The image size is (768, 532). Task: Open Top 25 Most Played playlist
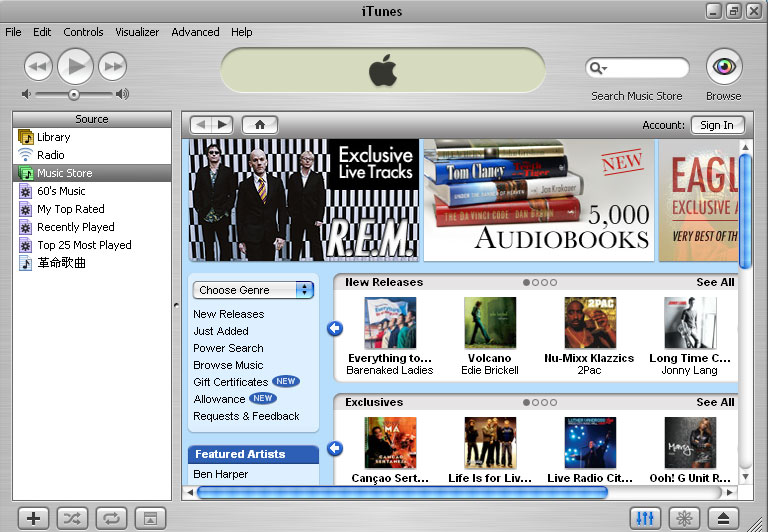tap(92, 245)
